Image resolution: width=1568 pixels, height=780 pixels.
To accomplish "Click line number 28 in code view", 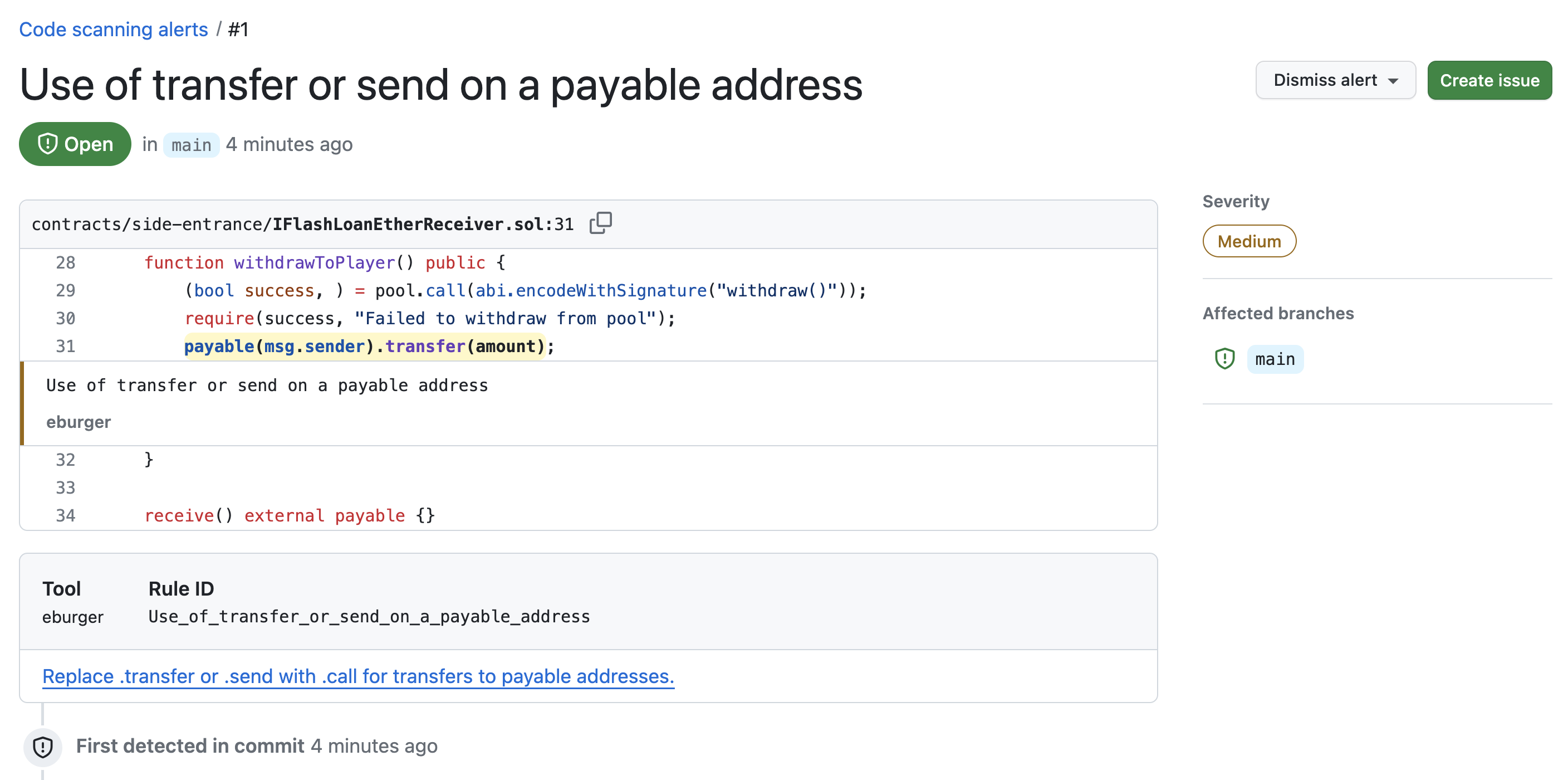I will coord(66,262).
